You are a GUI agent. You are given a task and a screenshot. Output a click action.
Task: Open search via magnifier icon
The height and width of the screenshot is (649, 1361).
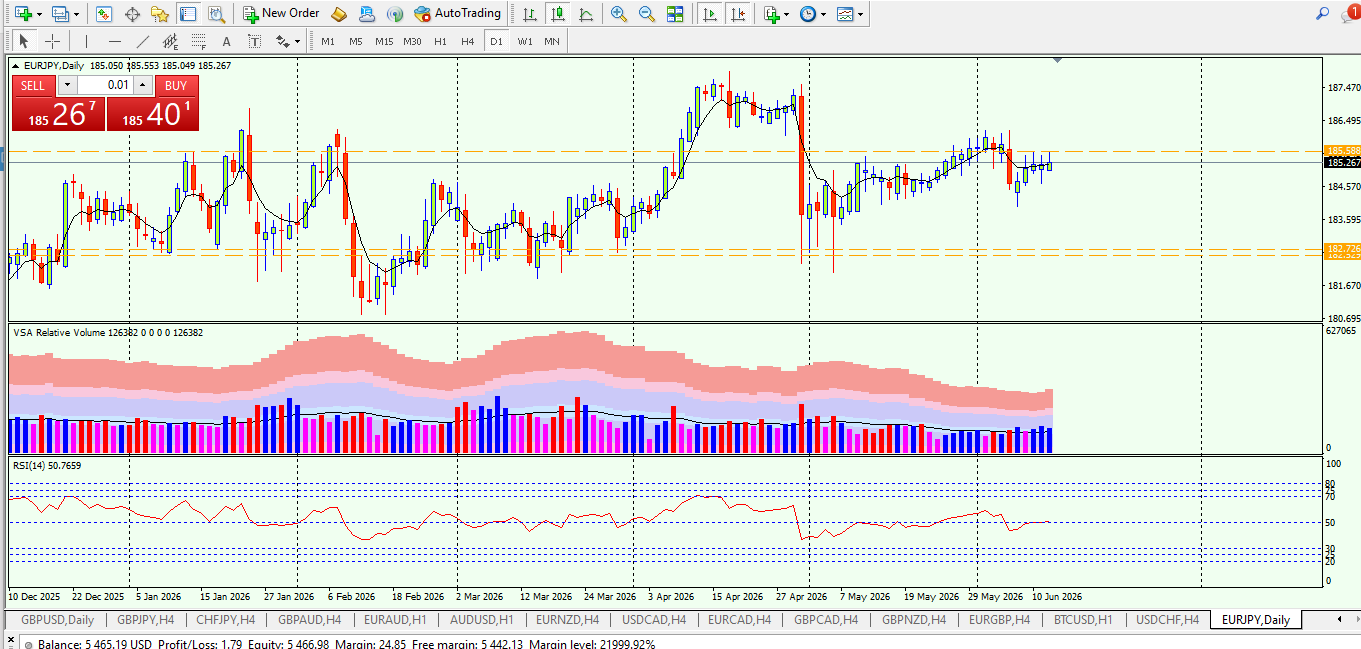click(1322, 13)
